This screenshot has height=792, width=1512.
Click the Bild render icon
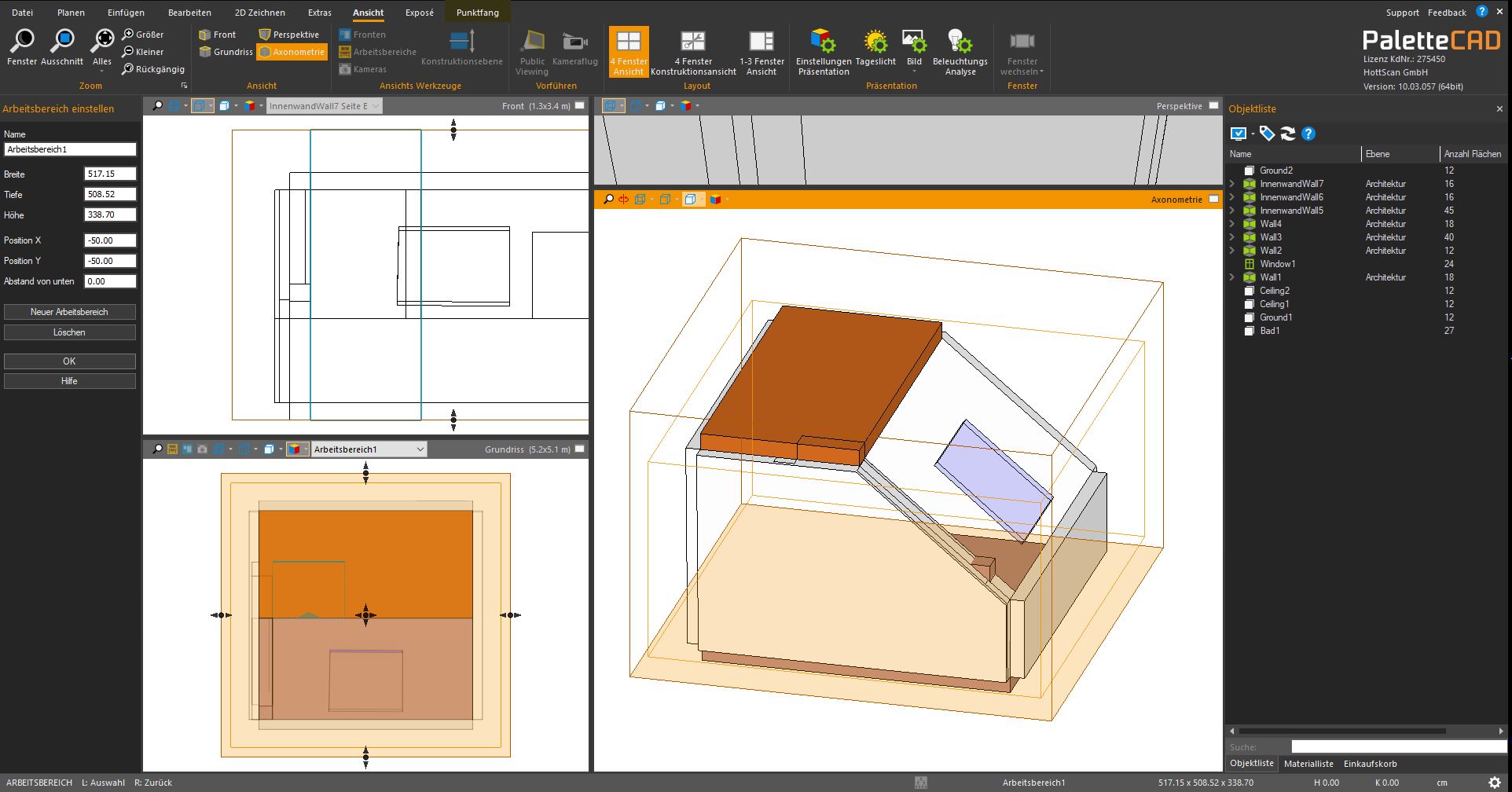pos(914,42)
